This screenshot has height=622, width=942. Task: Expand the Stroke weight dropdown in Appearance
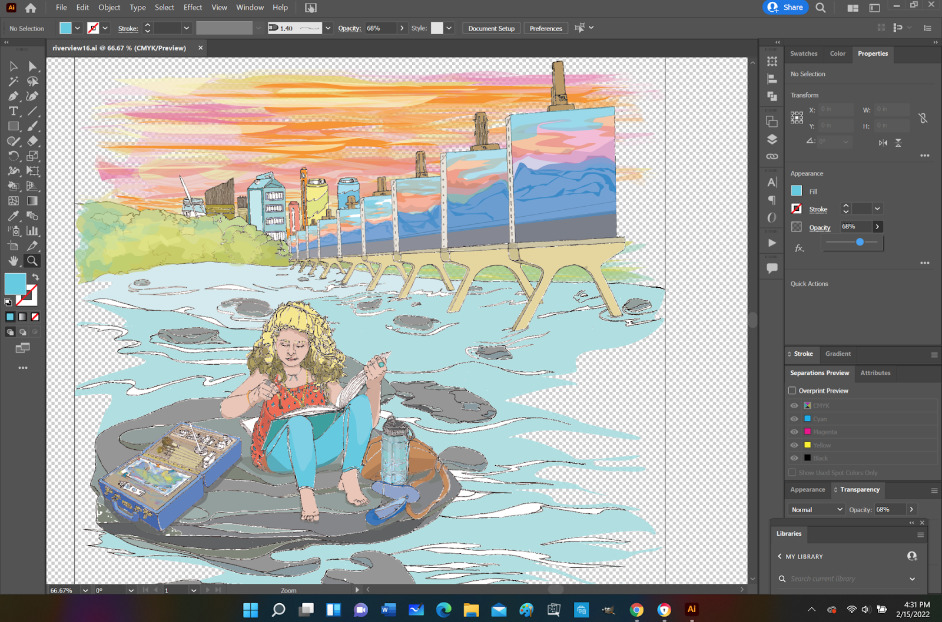[x=877, y=209]
